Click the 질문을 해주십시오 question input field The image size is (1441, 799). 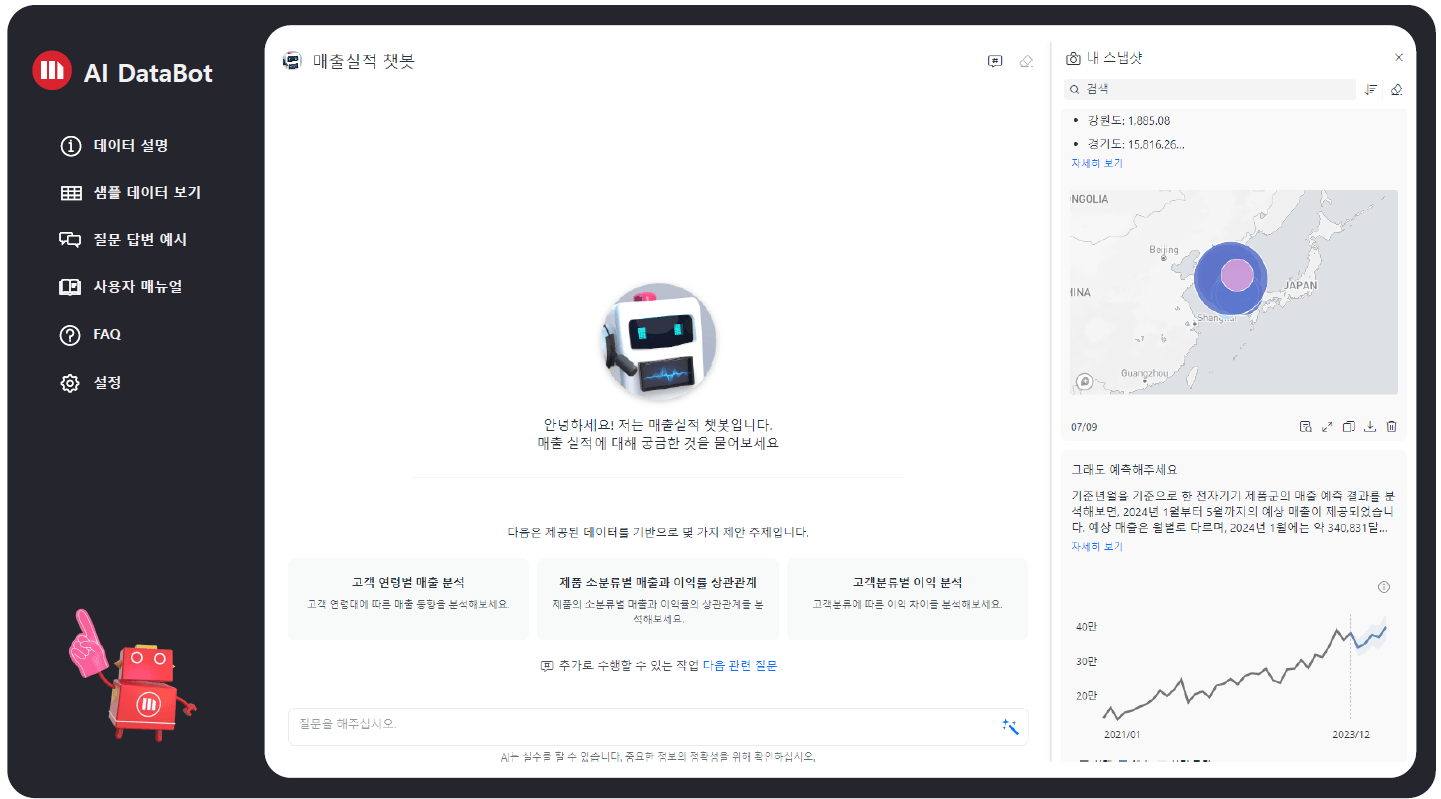point(640,725)
